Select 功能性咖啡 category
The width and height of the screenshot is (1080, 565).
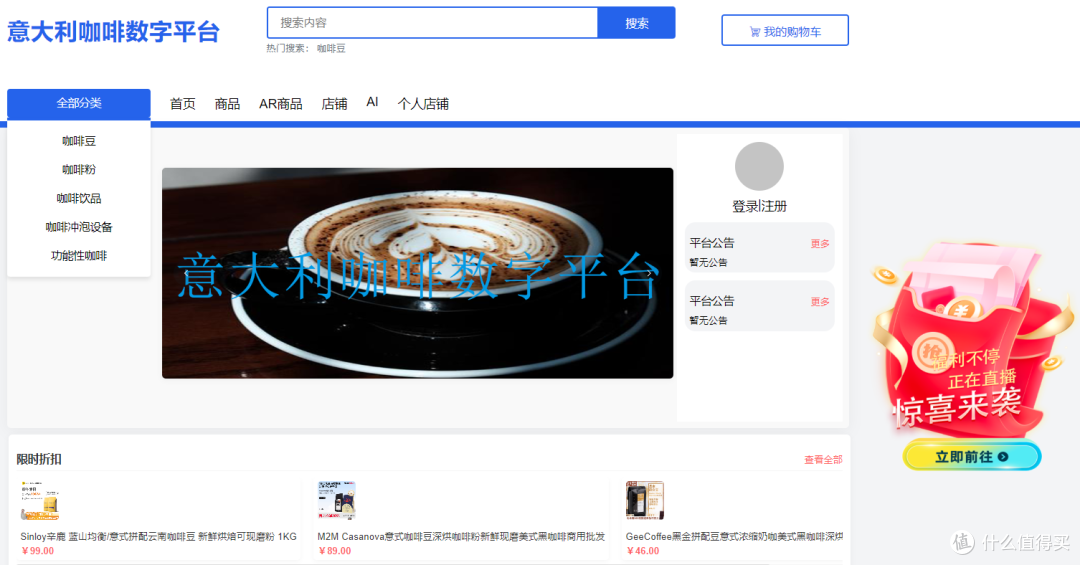[x=79, y=256]
